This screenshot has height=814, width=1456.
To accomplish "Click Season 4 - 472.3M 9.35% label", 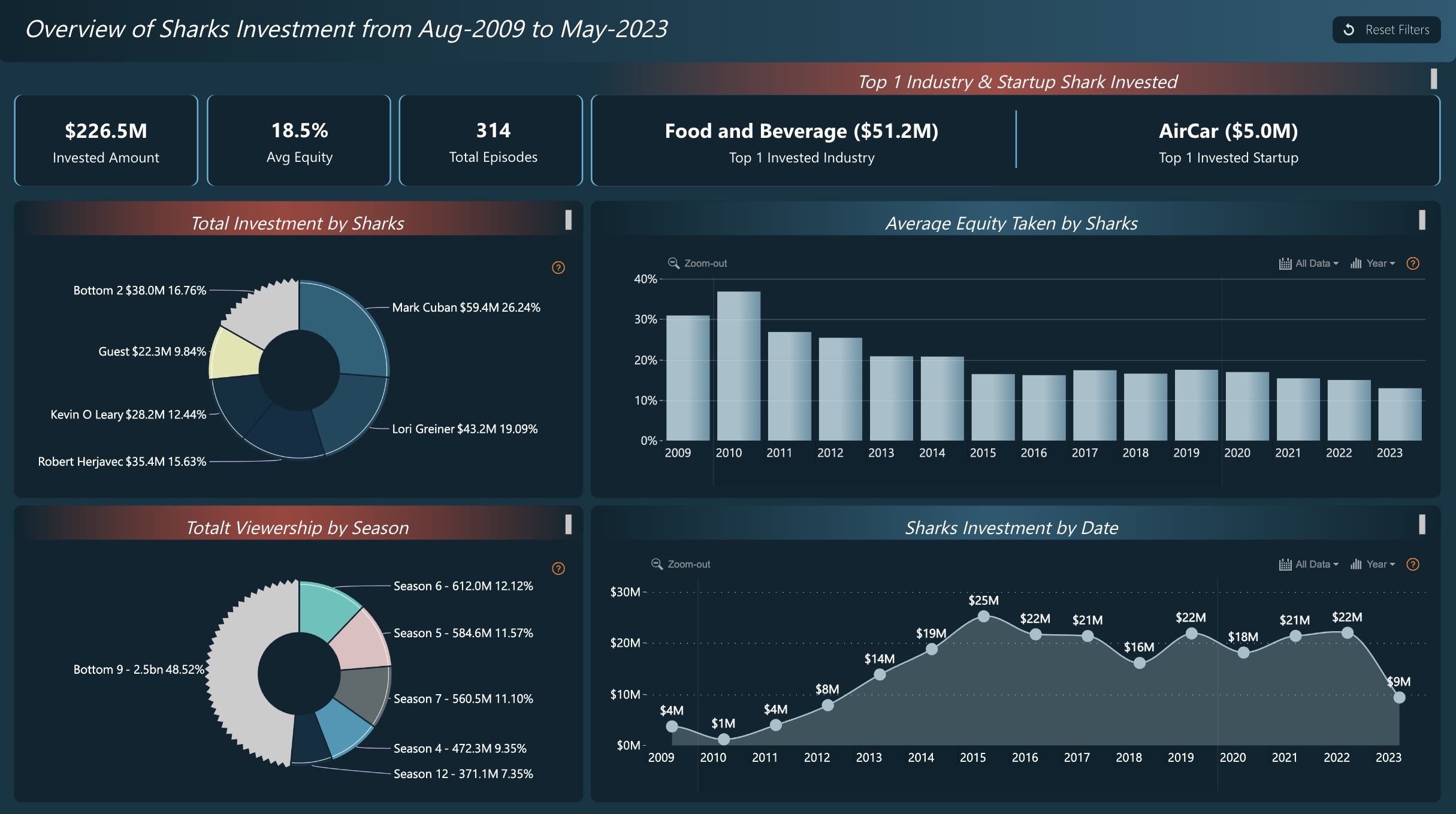I will pyautogui.click(x=460, y=749).
